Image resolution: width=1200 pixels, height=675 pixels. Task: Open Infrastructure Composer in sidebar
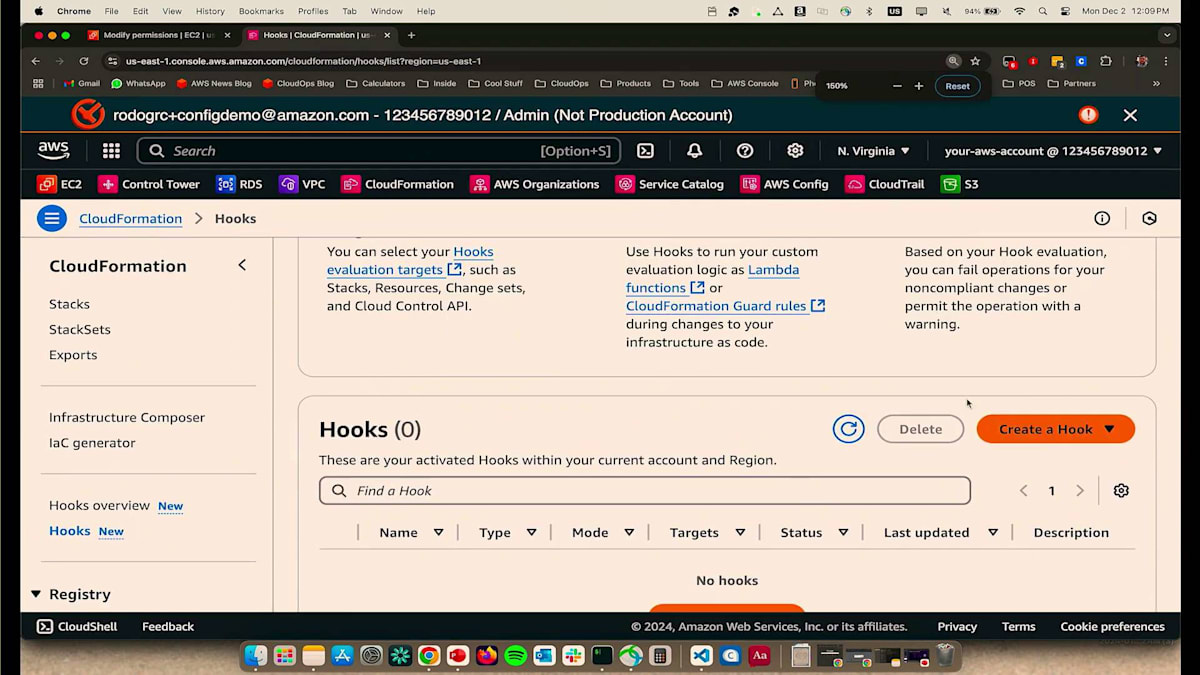click(127, 417)
